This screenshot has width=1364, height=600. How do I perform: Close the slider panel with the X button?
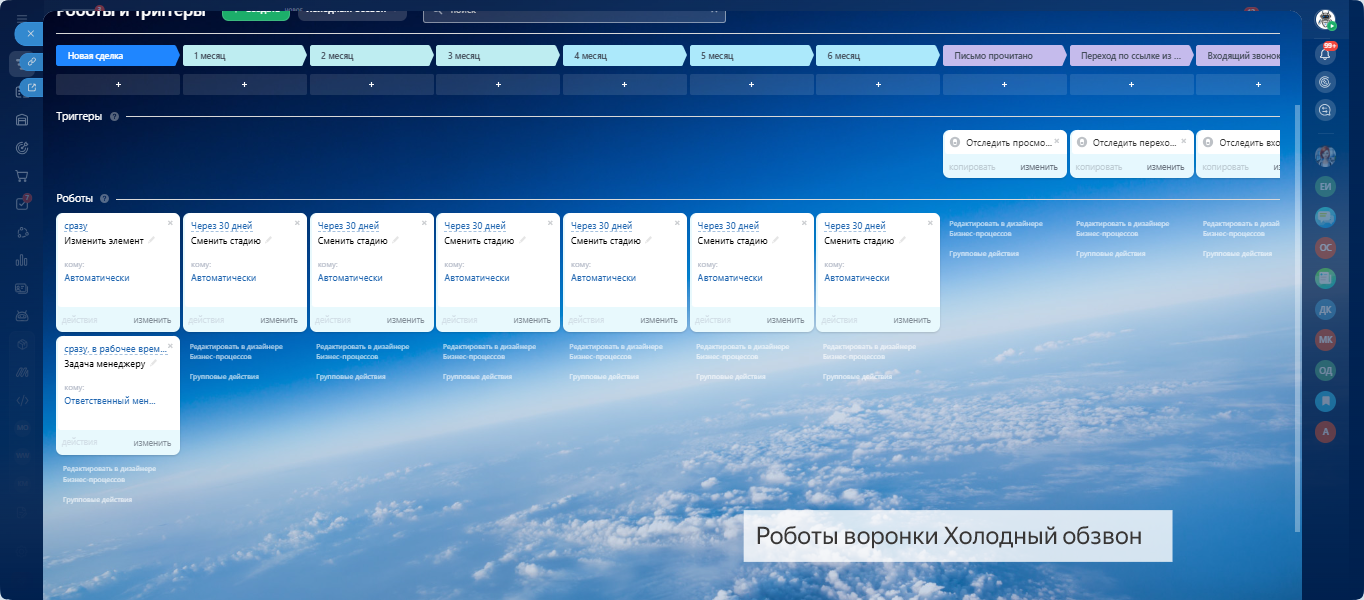point(30,33)
